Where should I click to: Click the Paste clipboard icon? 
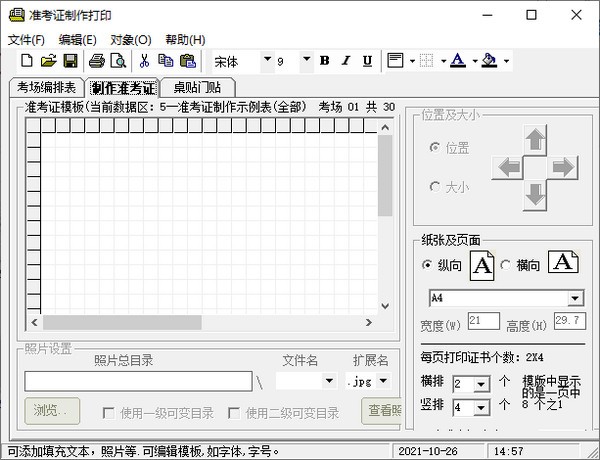point(187,61)
